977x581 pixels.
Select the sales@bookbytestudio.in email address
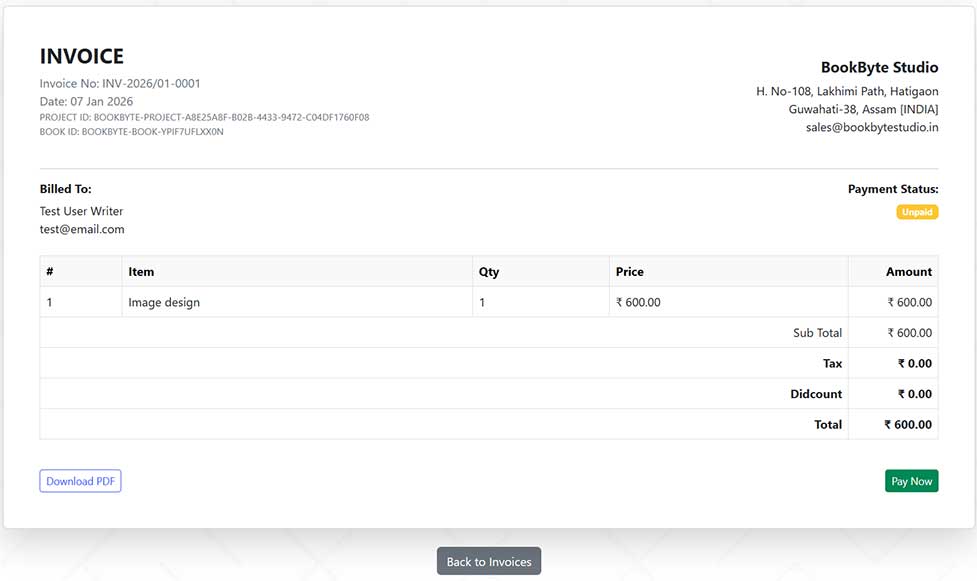[871, 127]
